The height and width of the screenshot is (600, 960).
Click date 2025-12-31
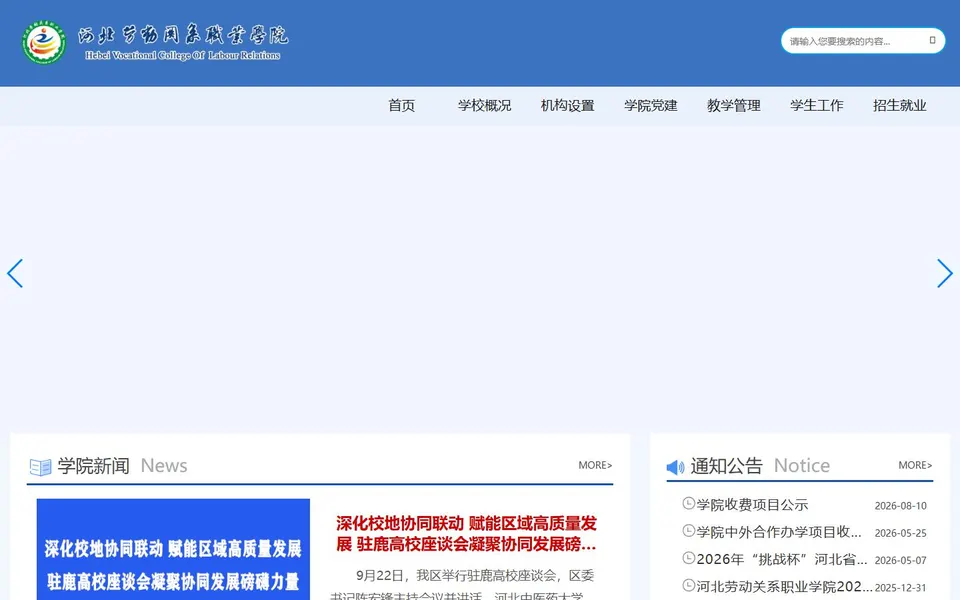point(901,588)
